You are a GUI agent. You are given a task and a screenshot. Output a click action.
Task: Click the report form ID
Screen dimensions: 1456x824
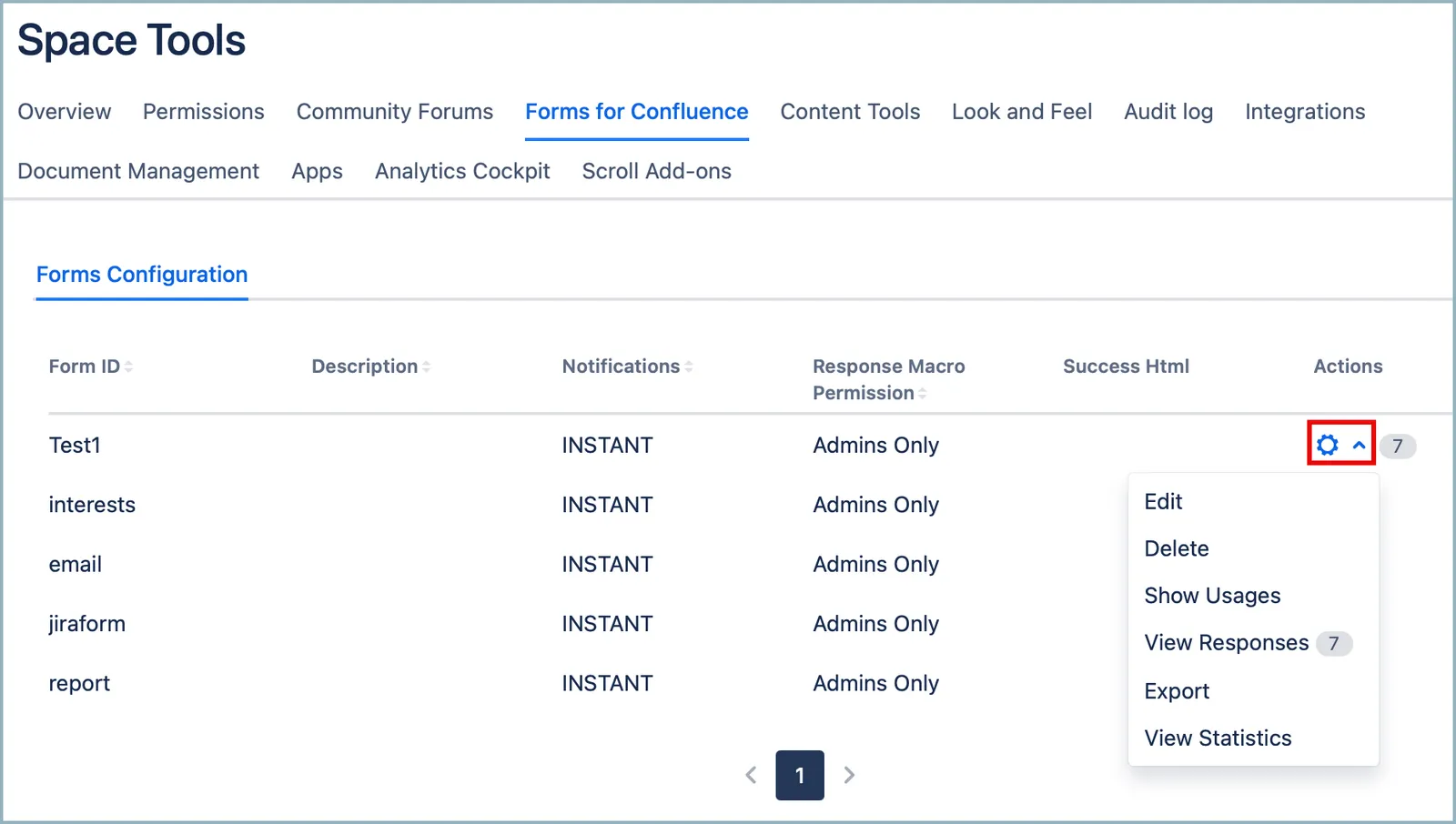point(79,683)
